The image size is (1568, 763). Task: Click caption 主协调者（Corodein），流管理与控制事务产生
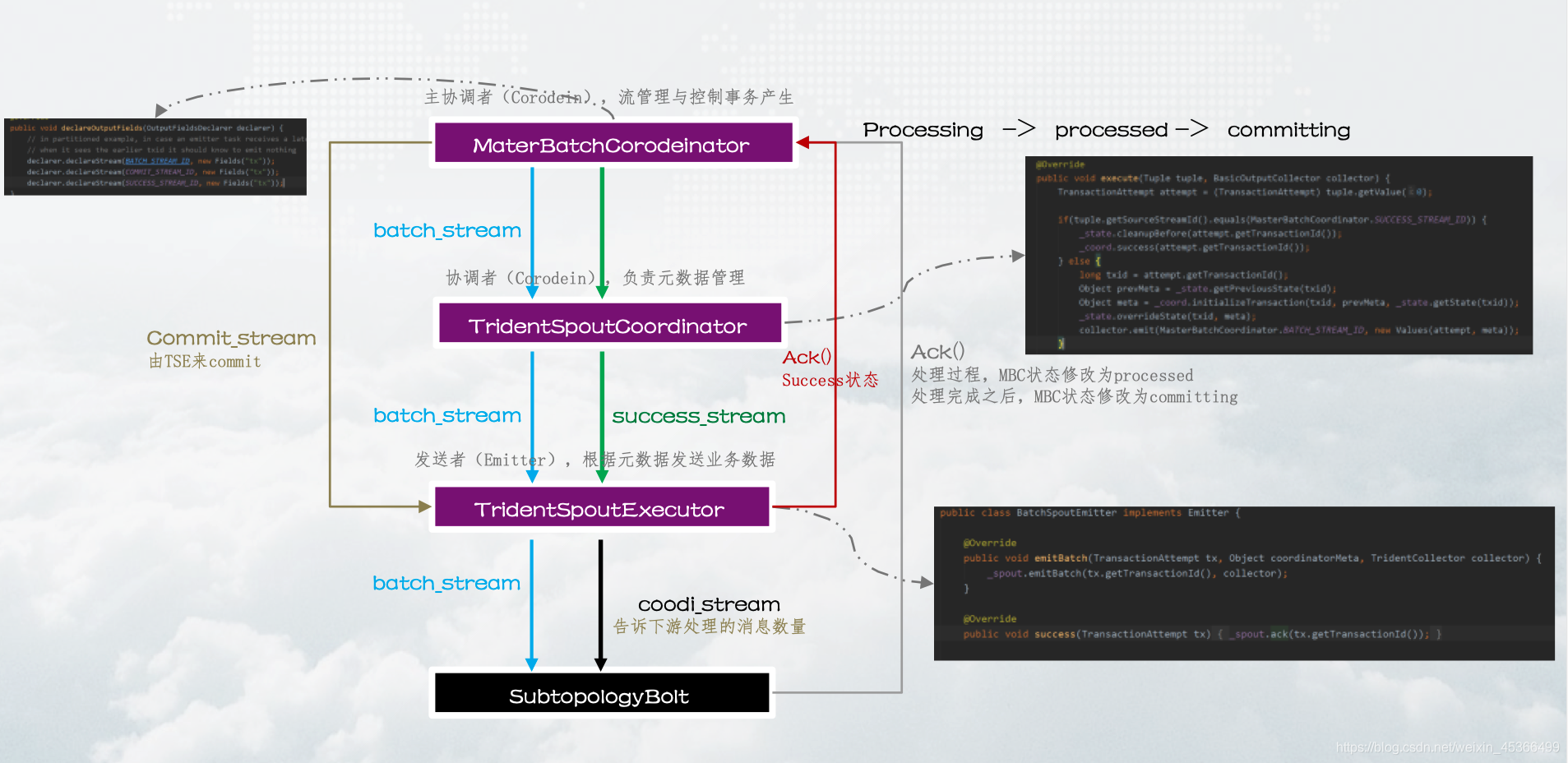(x=609, y=97)
